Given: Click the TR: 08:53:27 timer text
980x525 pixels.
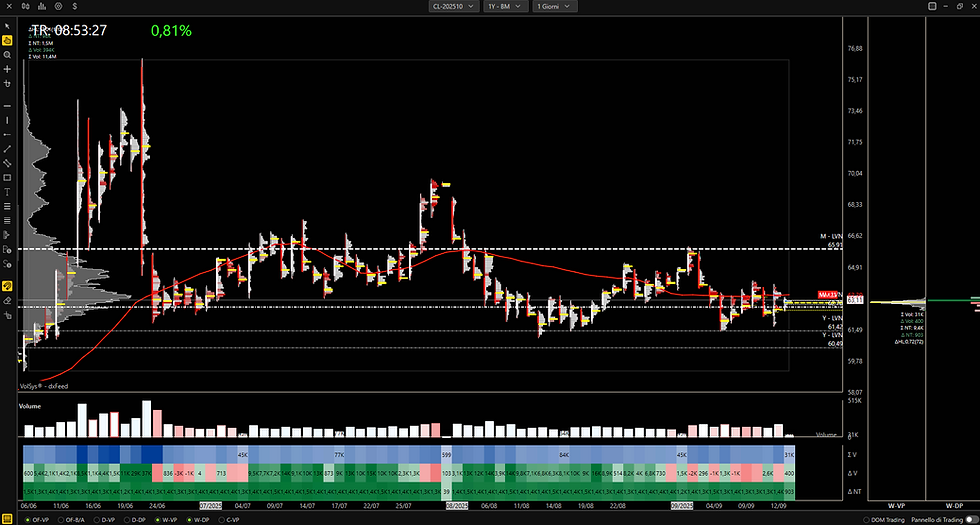Looking at the screenshot, I should tap(69, 30).
